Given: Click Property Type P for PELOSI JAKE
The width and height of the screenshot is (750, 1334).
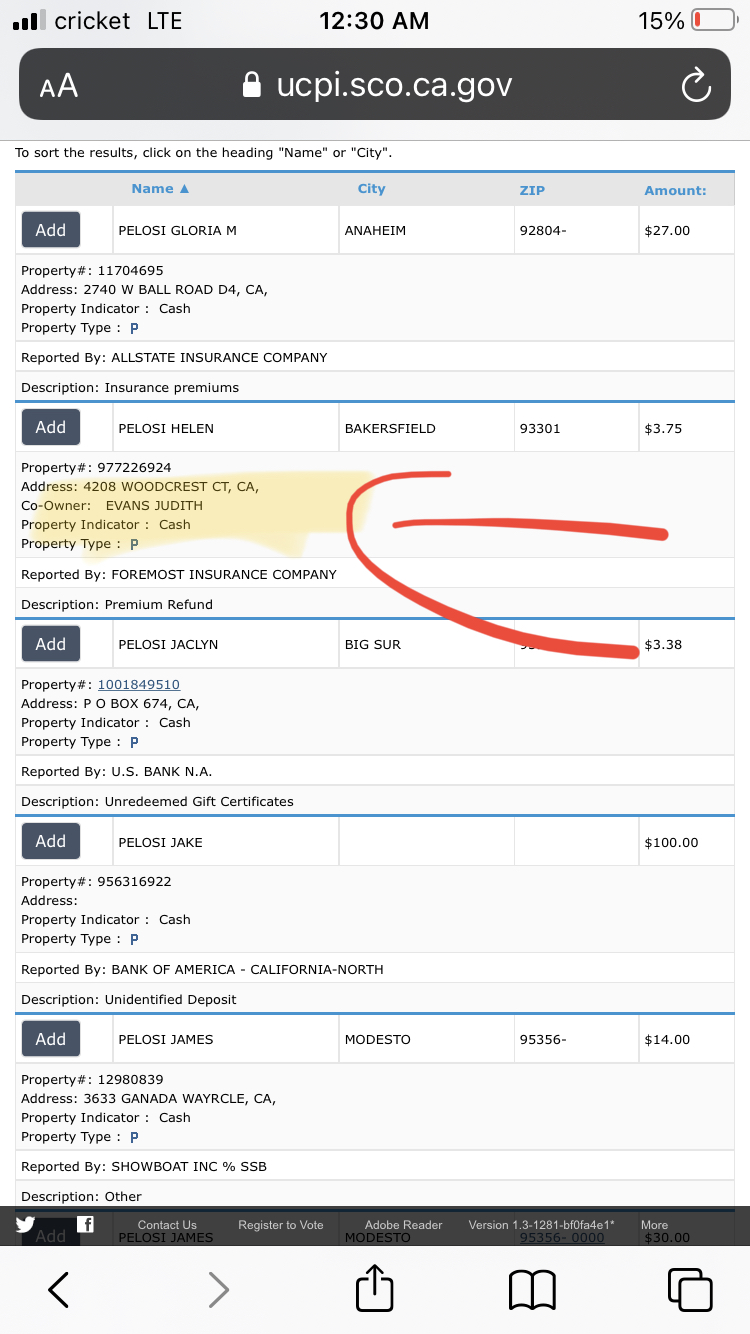Looking at the screenshot, I should 134,939.
